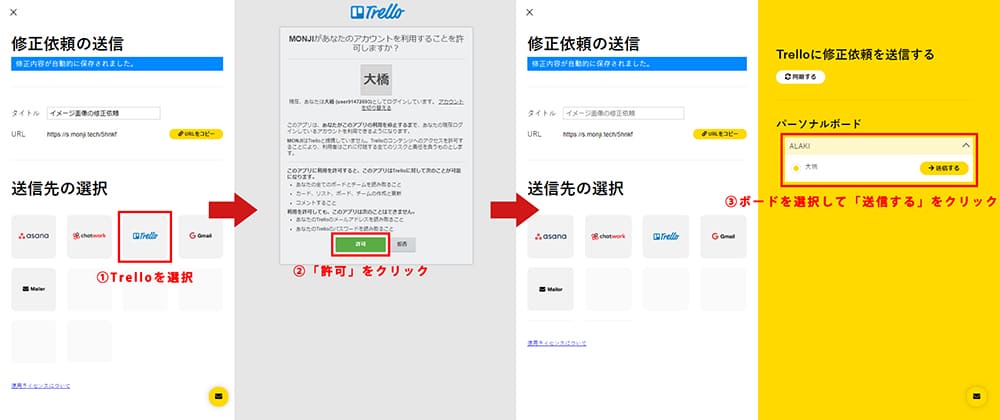Close the step-one 修正依頼の送信 panel with X
Screen dimensions: 1000x420
[x=14, y=12]
